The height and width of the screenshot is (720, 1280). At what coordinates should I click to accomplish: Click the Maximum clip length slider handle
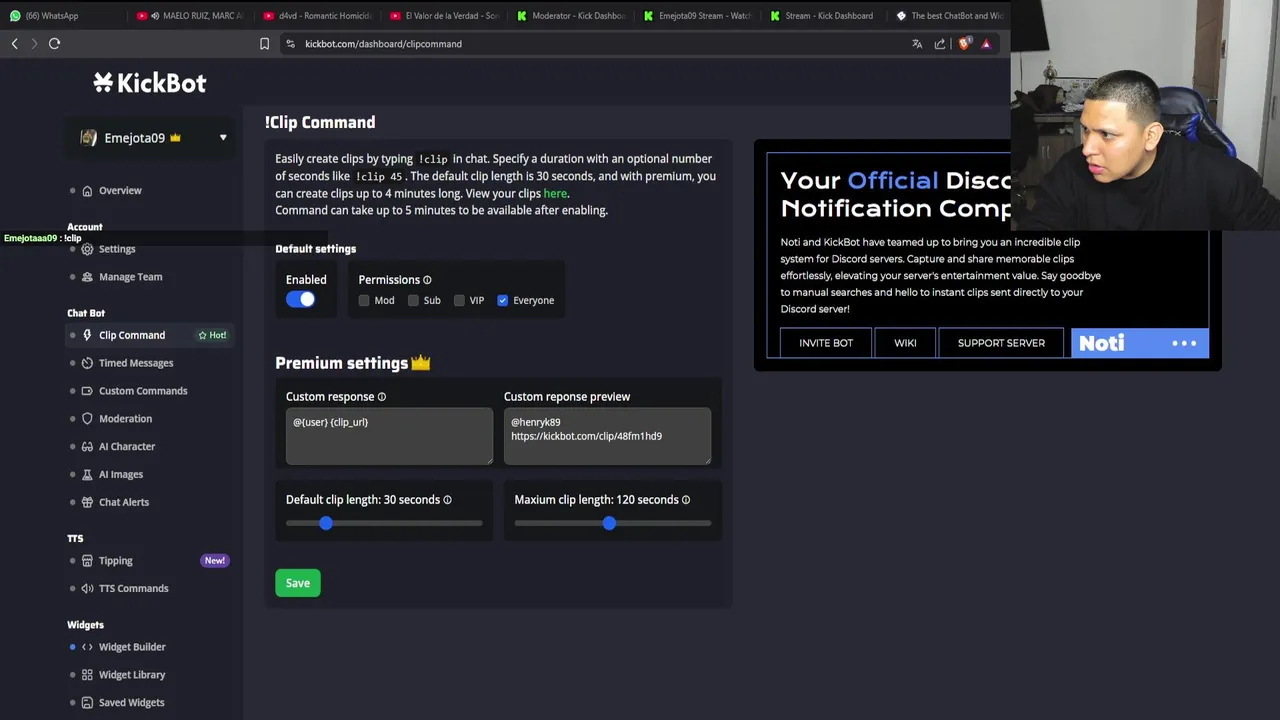click(609, 523)
